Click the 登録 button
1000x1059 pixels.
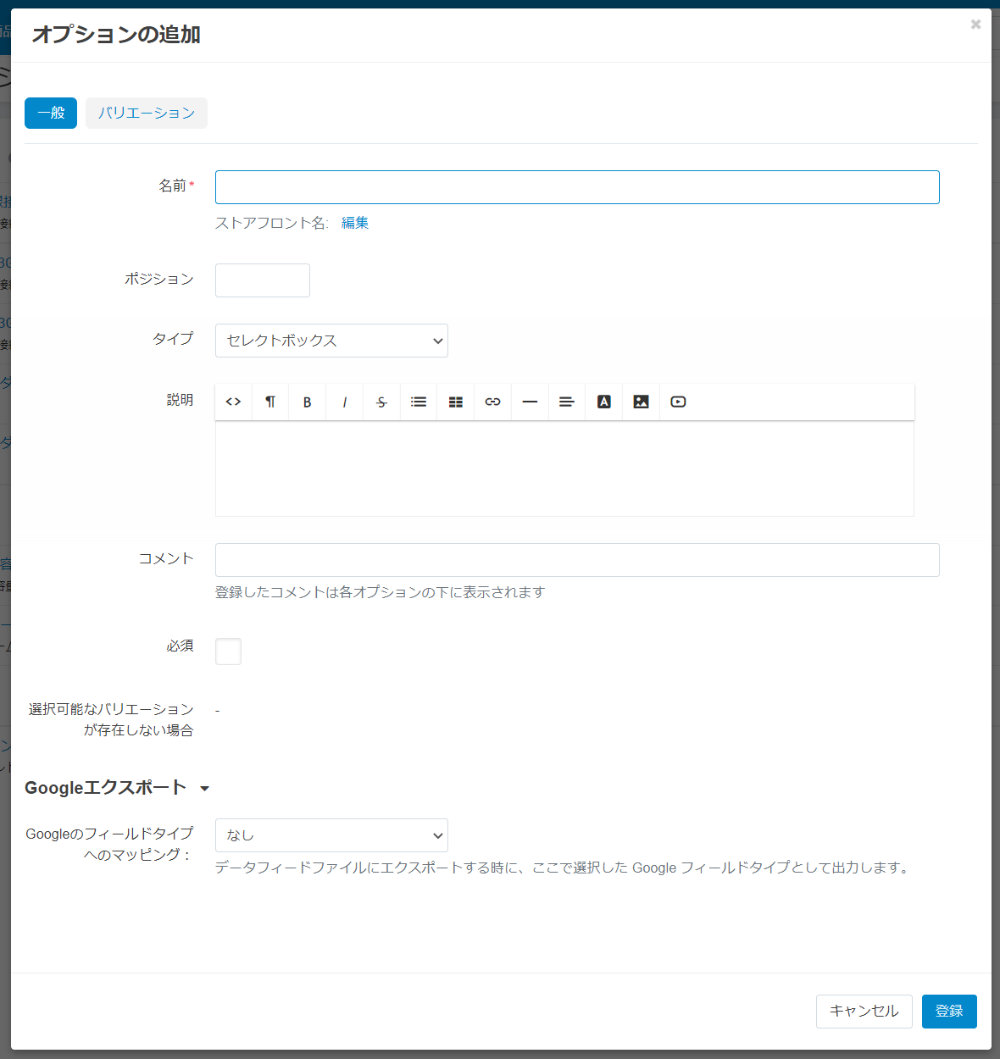click(x=949, y=1011)
